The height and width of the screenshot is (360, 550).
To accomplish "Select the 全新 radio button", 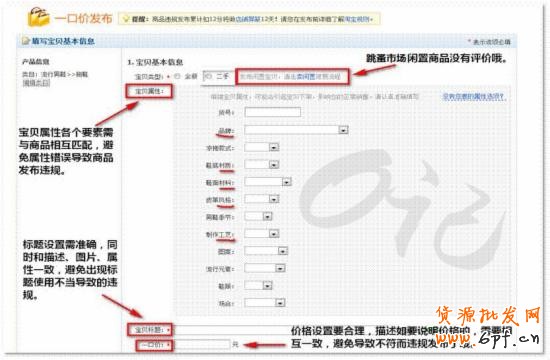I will (x=177, y=76).
